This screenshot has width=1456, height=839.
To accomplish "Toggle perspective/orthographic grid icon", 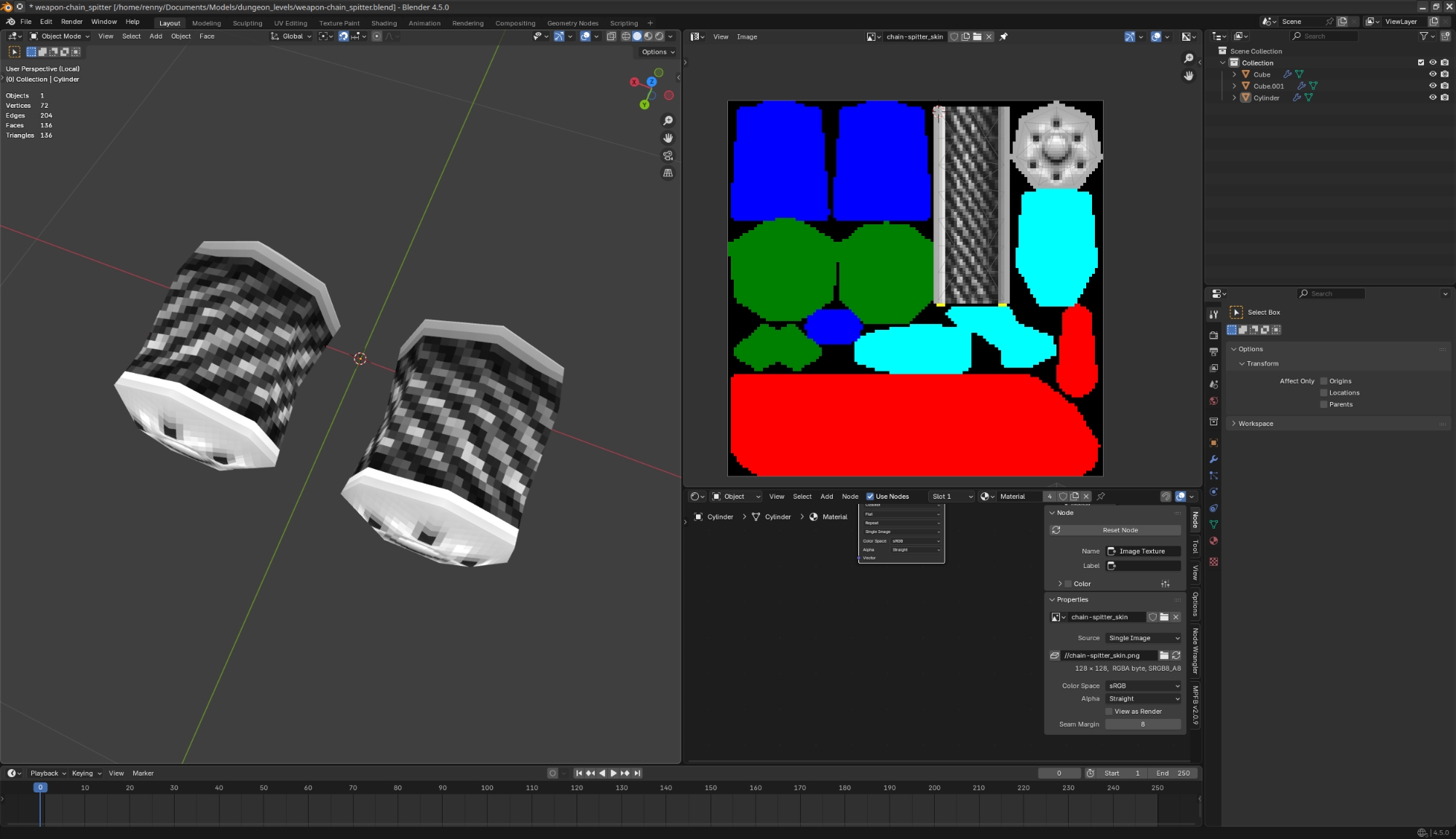I will [x=668, y=173].
